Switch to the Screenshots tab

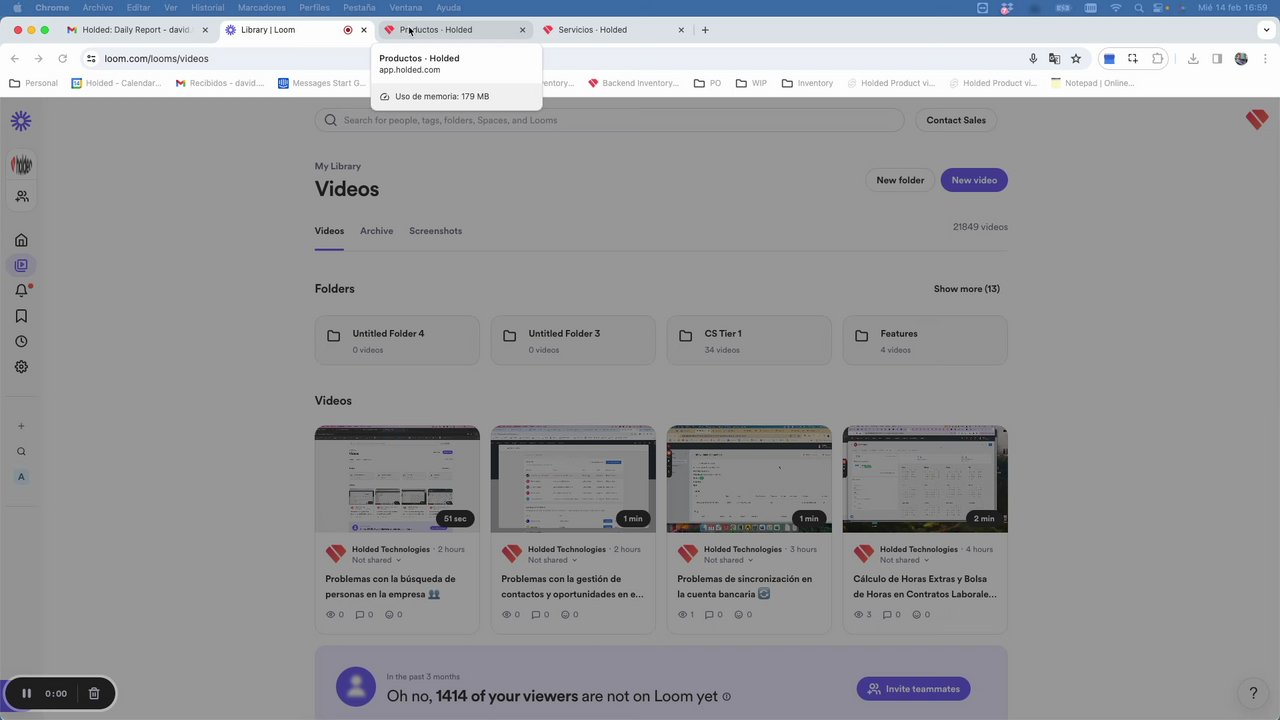pos(435,231)
